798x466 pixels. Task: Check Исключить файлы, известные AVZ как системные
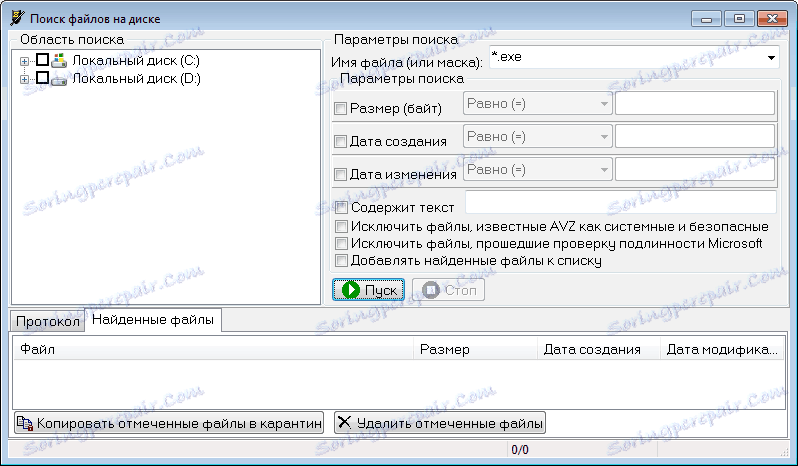pos(341,226)
